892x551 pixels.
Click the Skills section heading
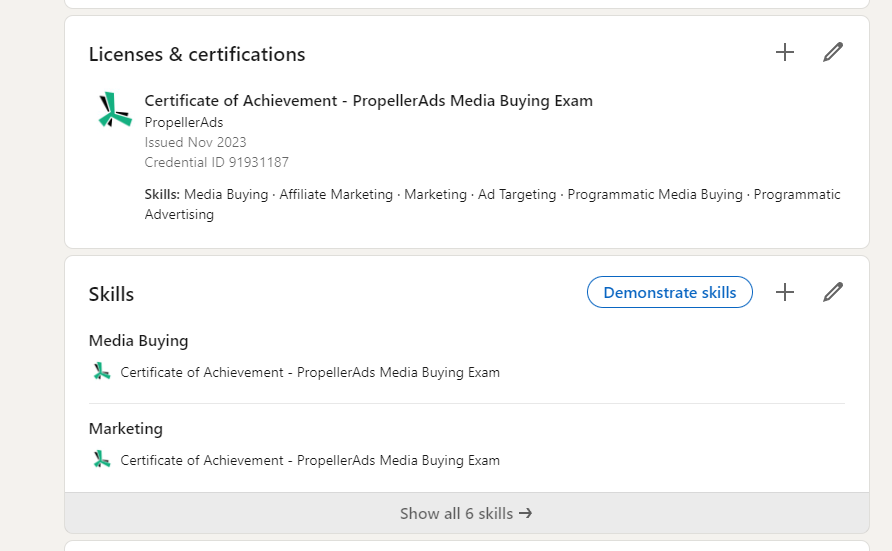click(x=112, y=294)
